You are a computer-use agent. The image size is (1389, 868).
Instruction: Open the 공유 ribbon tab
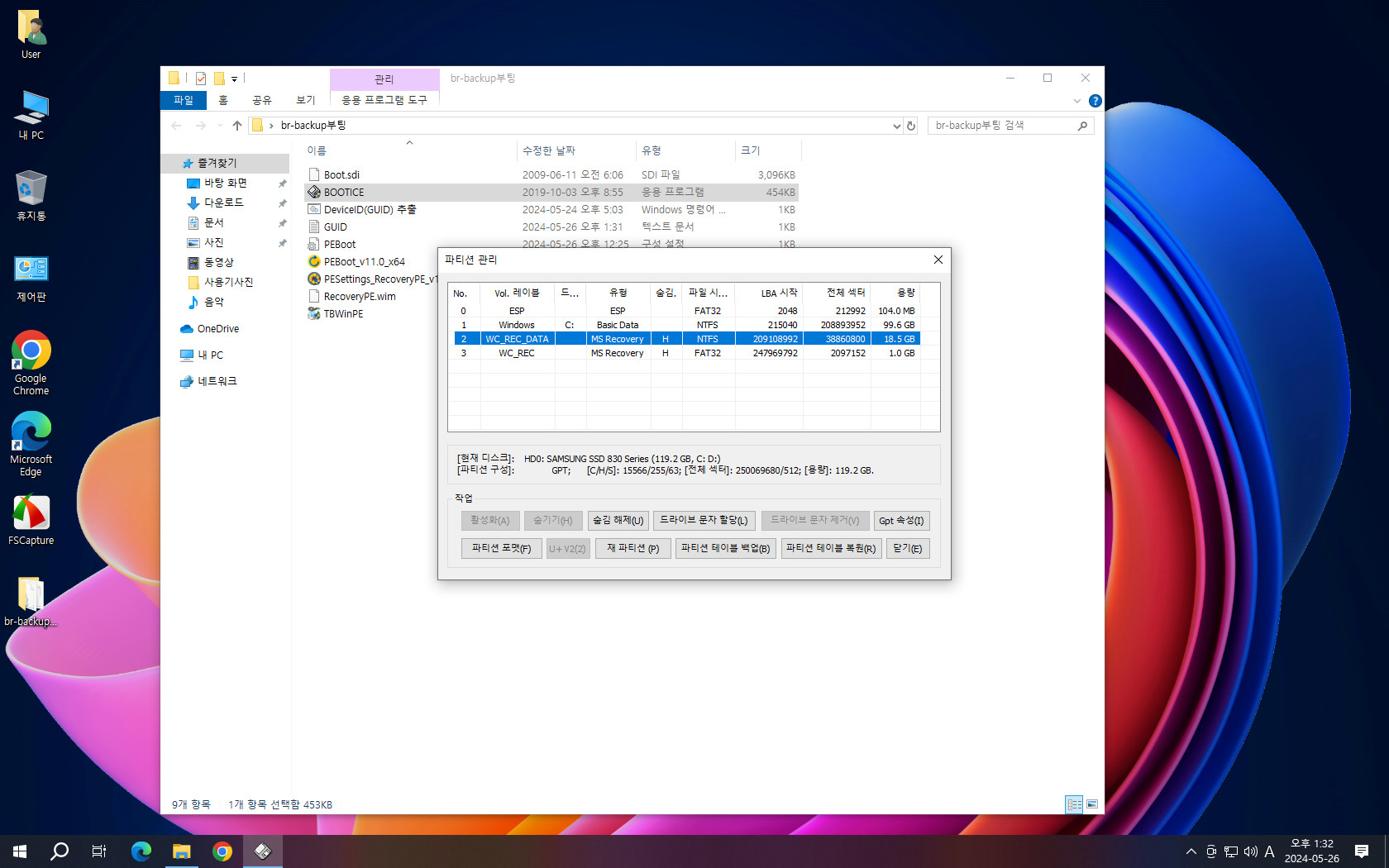[x=262, y=100]
